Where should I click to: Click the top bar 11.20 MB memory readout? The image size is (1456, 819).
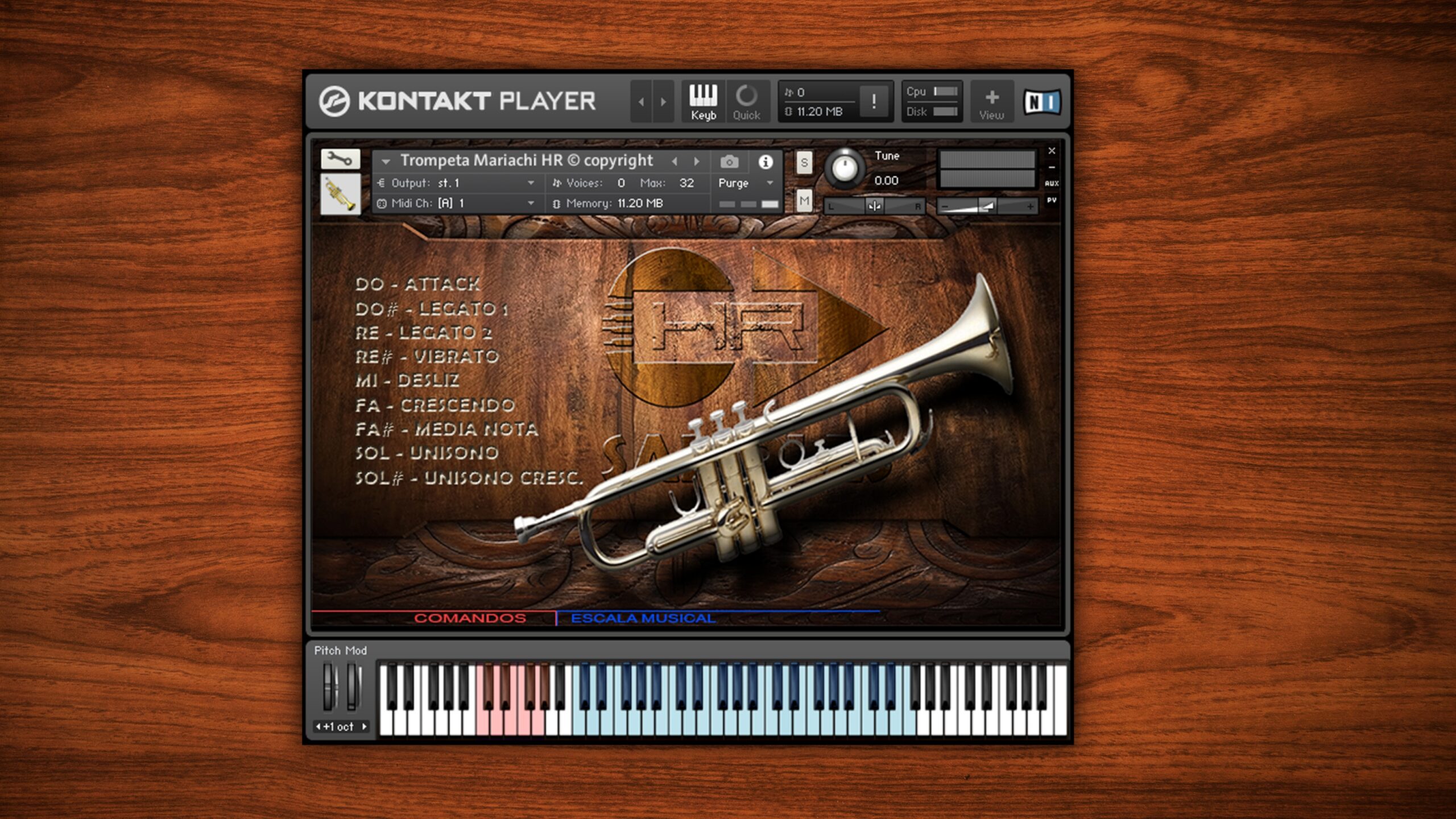pyautogui.click(x=813, y=112)
